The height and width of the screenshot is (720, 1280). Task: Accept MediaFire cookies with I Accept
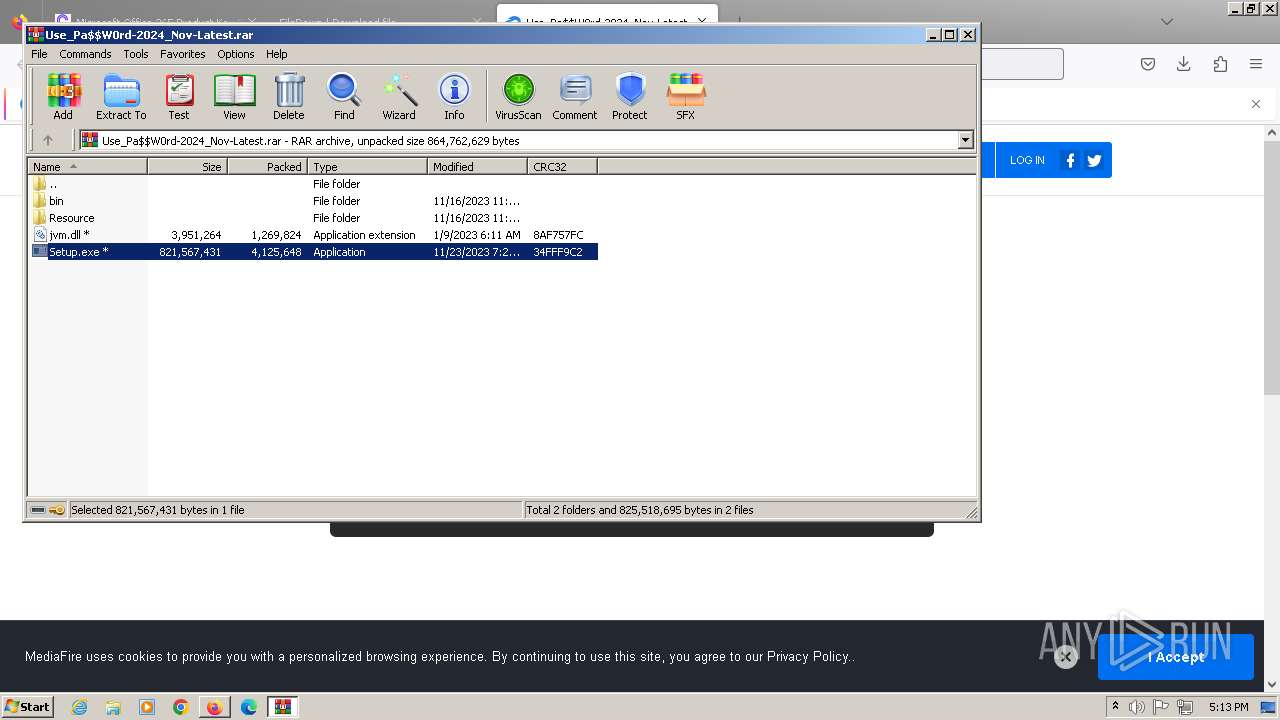(x=1176, y=657)
